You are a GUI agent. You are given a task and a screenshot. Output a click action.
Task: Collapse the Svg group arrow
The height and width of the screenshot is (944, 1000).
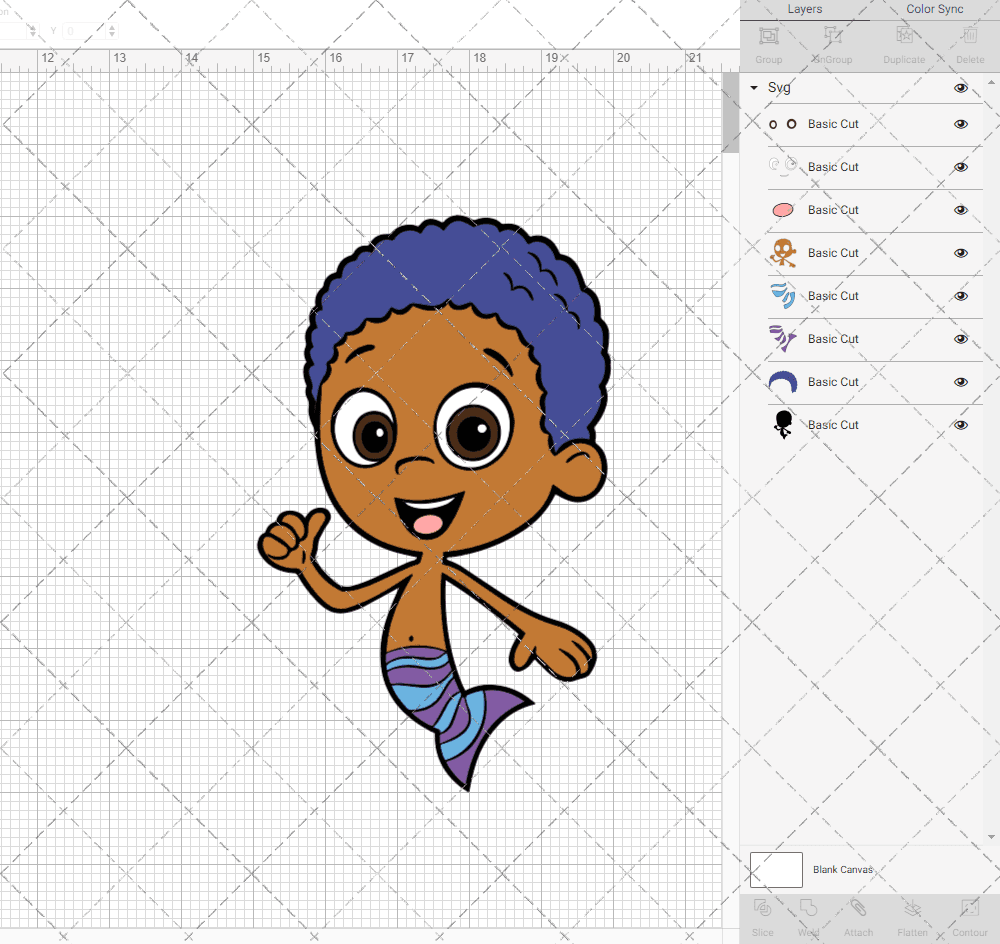(754, 88)
